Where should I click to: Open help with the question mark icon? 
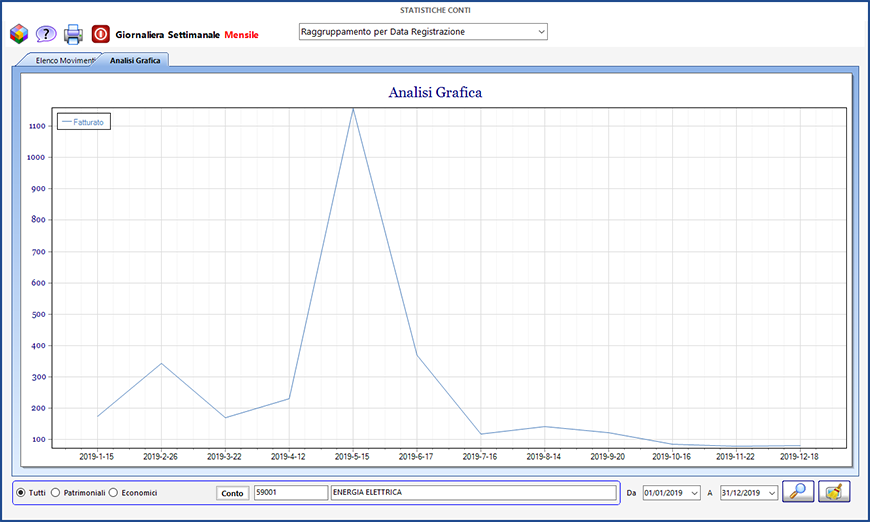[x=46, y=34]
